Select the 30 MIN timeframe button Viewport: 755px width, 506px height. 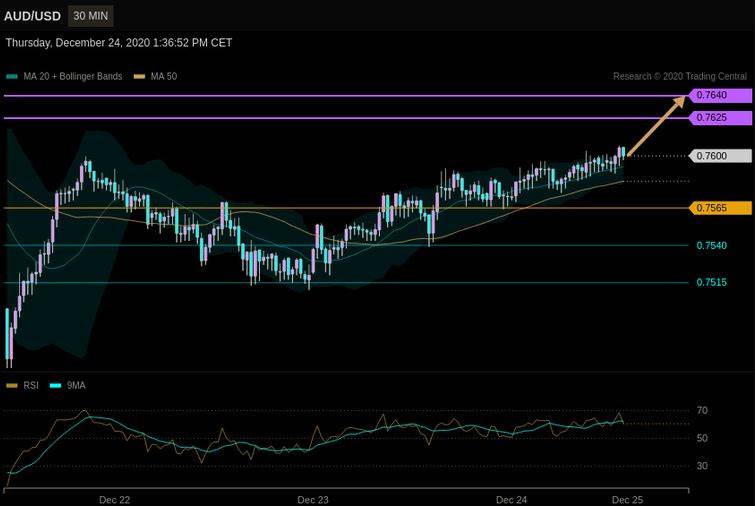91,16
